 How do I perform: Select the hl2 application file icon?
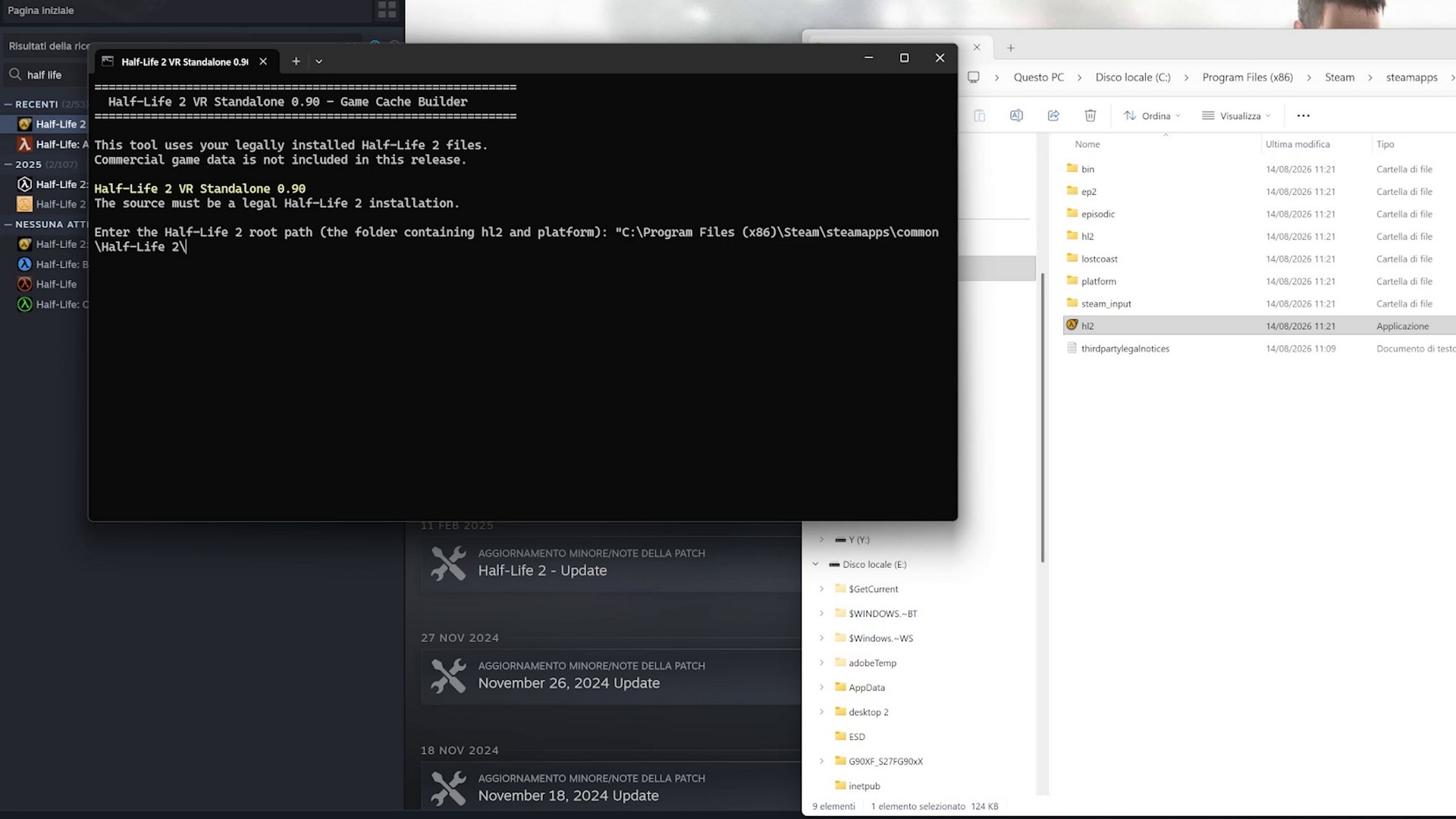point(1072,325)
